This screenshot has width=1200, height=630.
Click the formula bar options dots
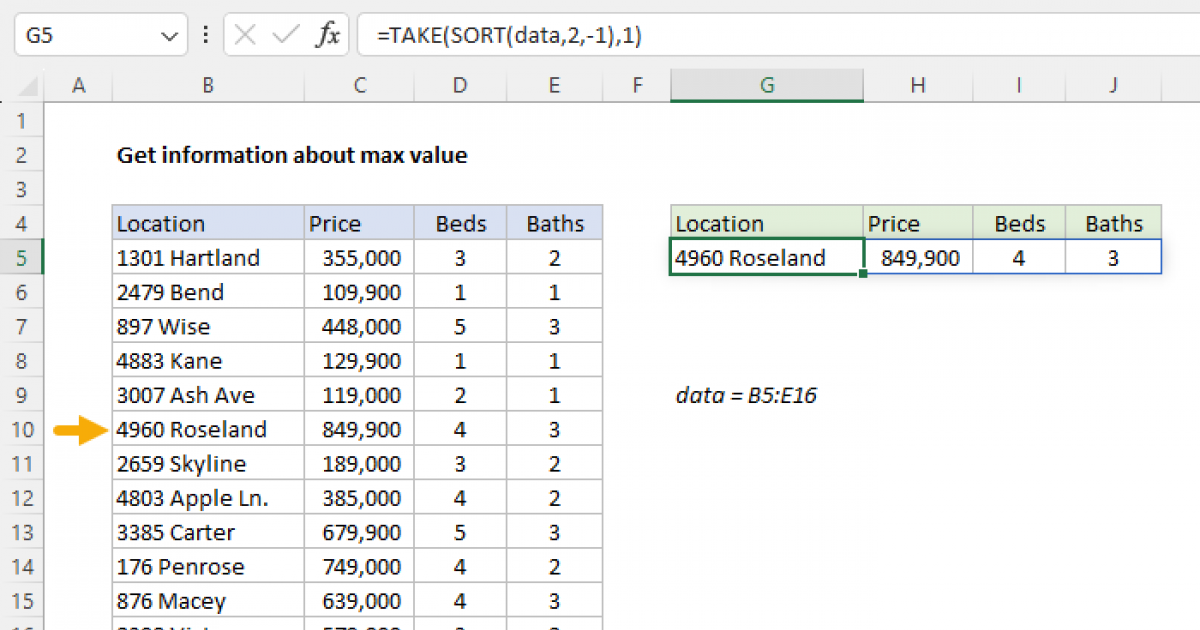coord(206,36)
